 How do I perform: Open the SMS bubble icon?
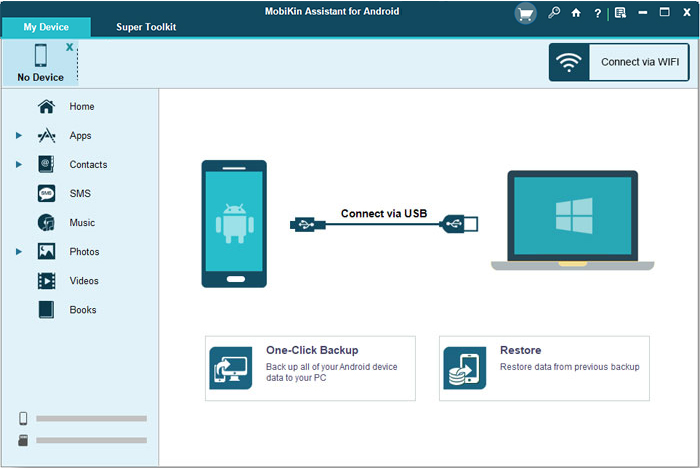(x=46, y=193)
